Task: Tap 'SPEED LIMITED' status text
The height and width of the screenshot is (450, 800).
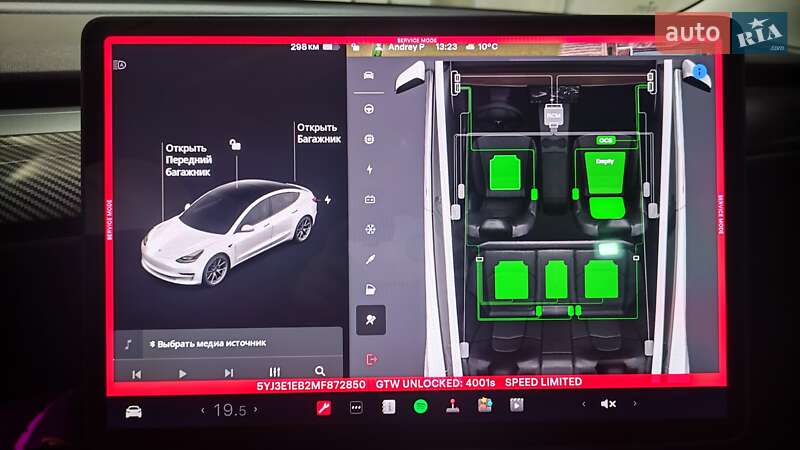Action: 543,382
